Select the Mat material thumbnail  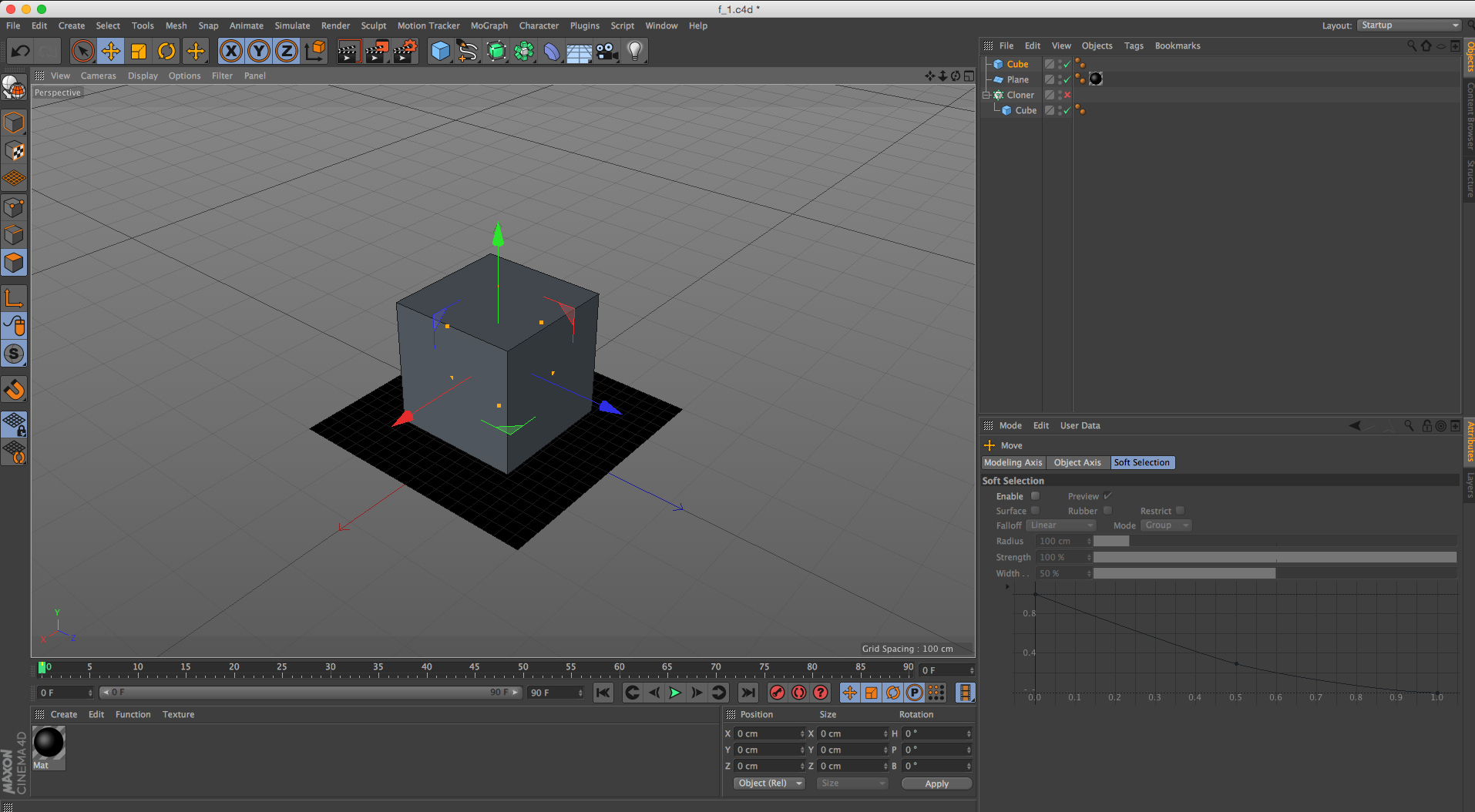point(49,743)
